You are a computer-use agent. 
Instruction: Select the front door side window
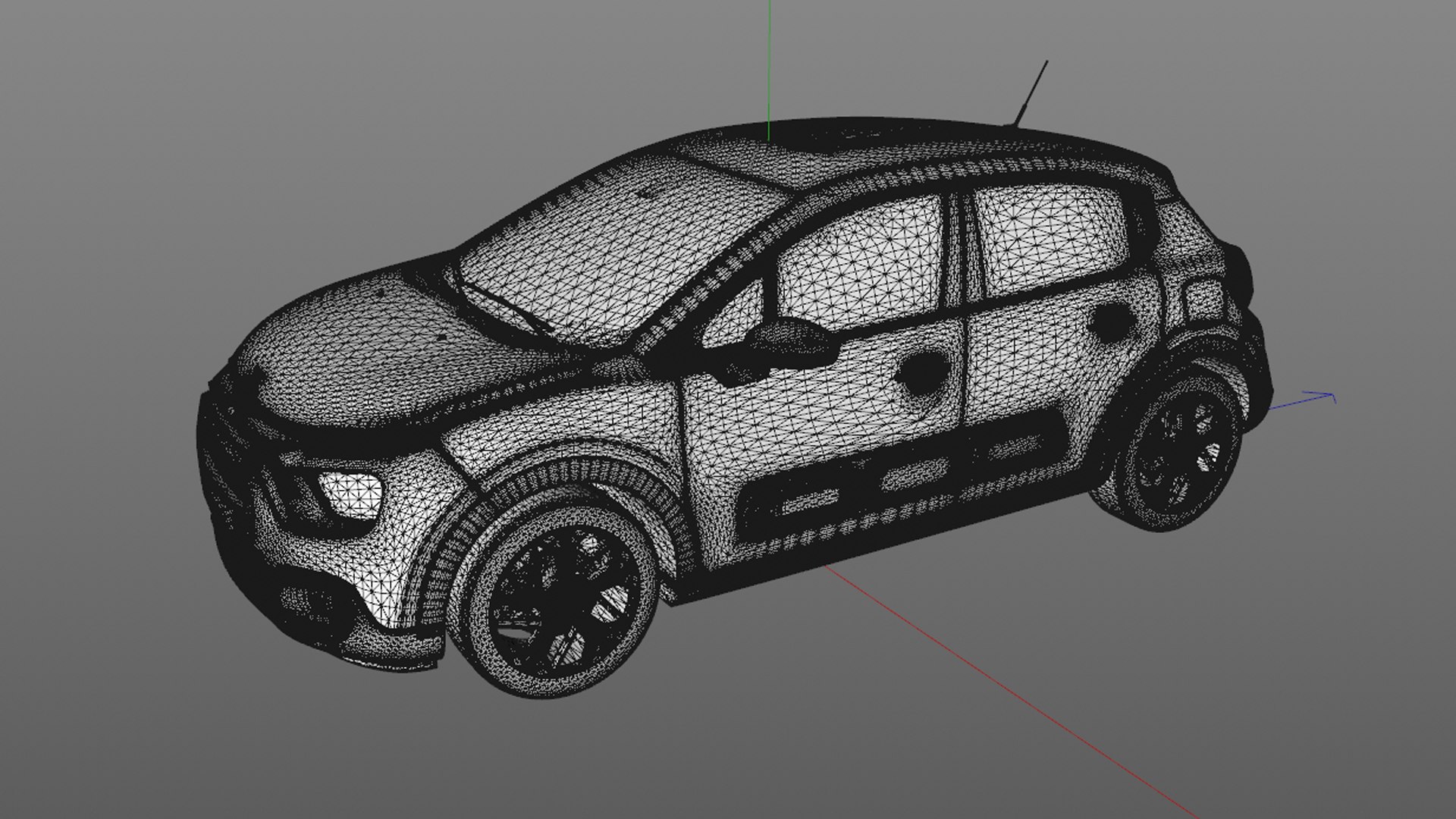click(861, 262)
